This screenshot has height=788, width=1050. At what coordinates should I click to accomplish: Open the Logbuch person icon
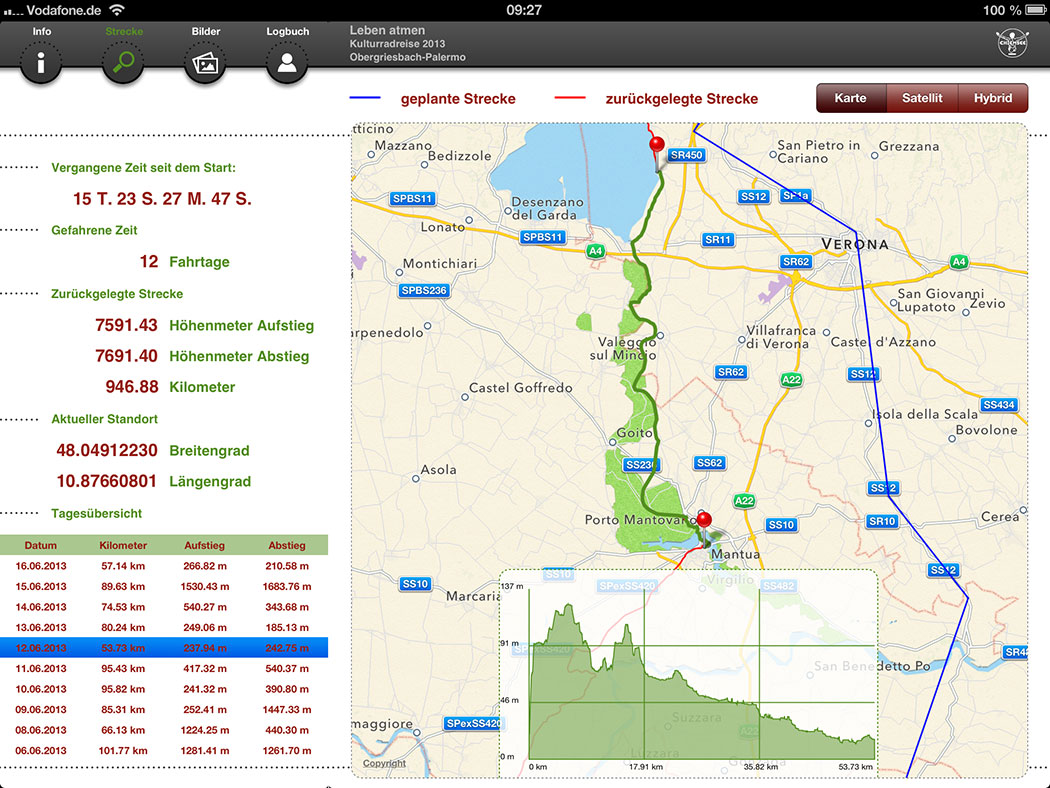pyautogui.click(x=287, y=63)
